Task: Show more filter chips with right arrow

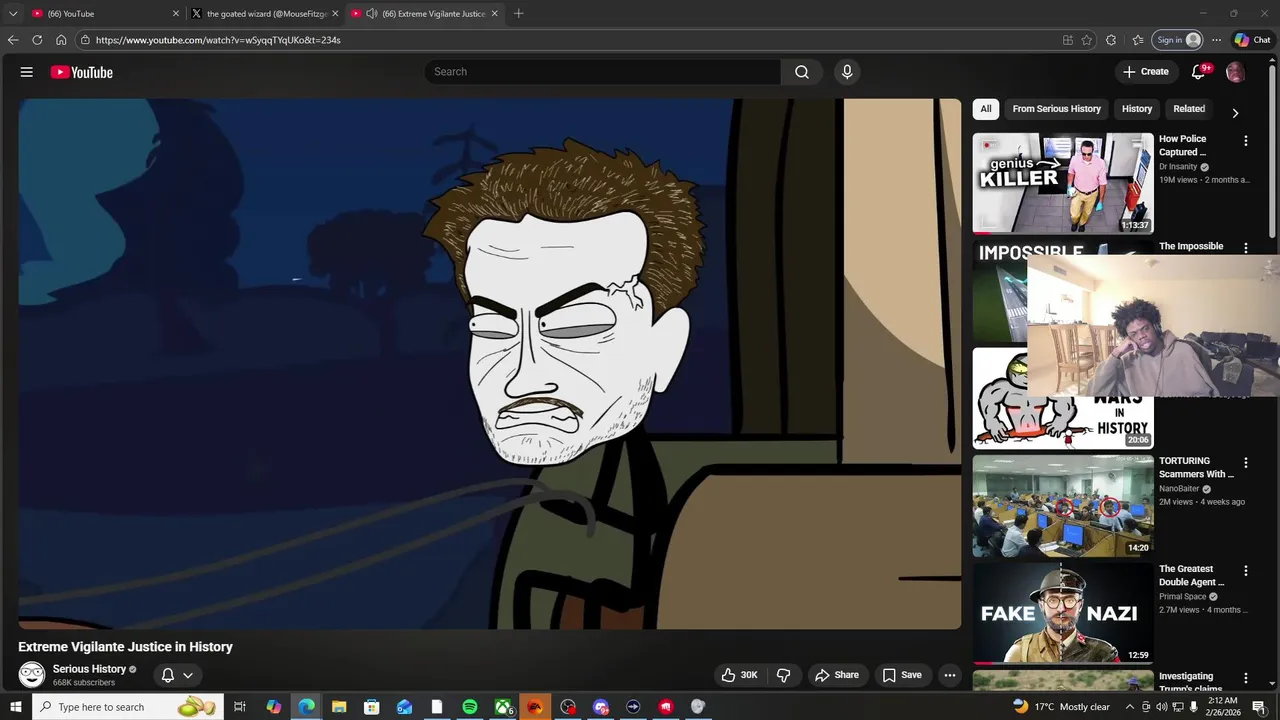Action: click(1235, 113)
